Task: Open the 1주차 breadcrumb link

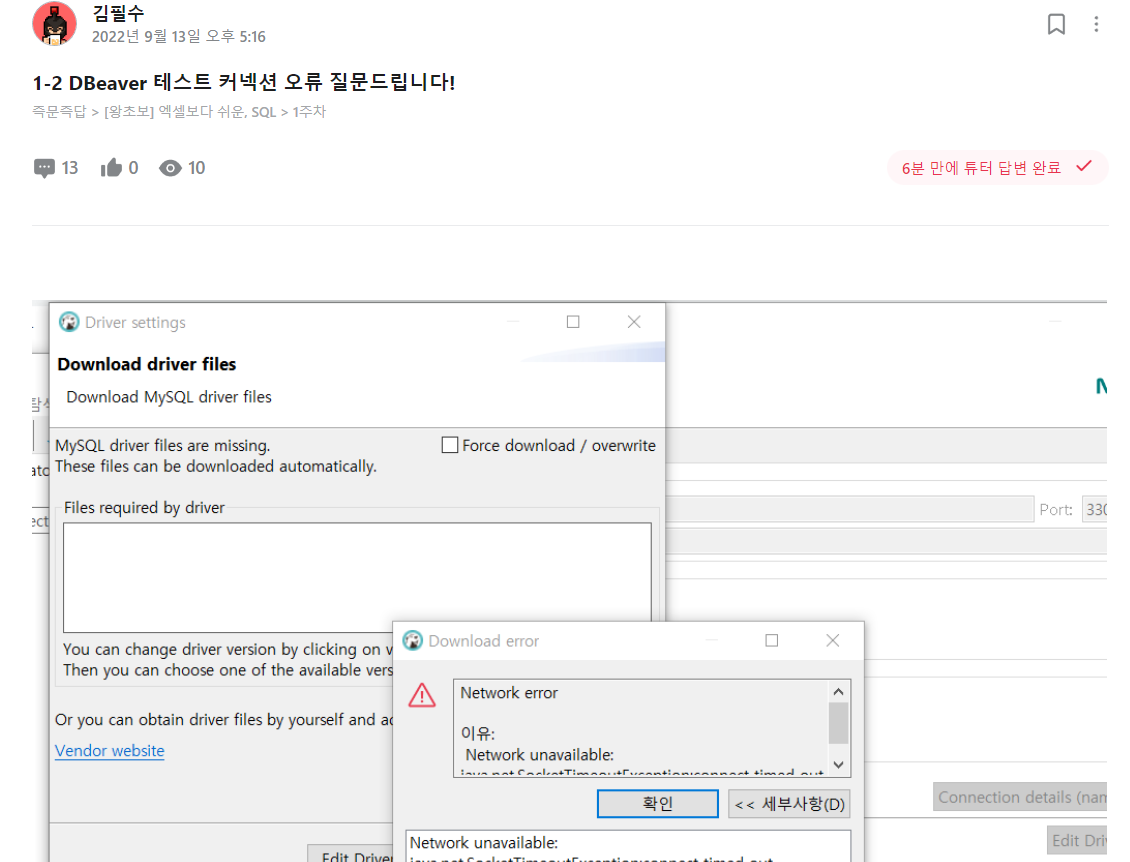Action: 309,112
